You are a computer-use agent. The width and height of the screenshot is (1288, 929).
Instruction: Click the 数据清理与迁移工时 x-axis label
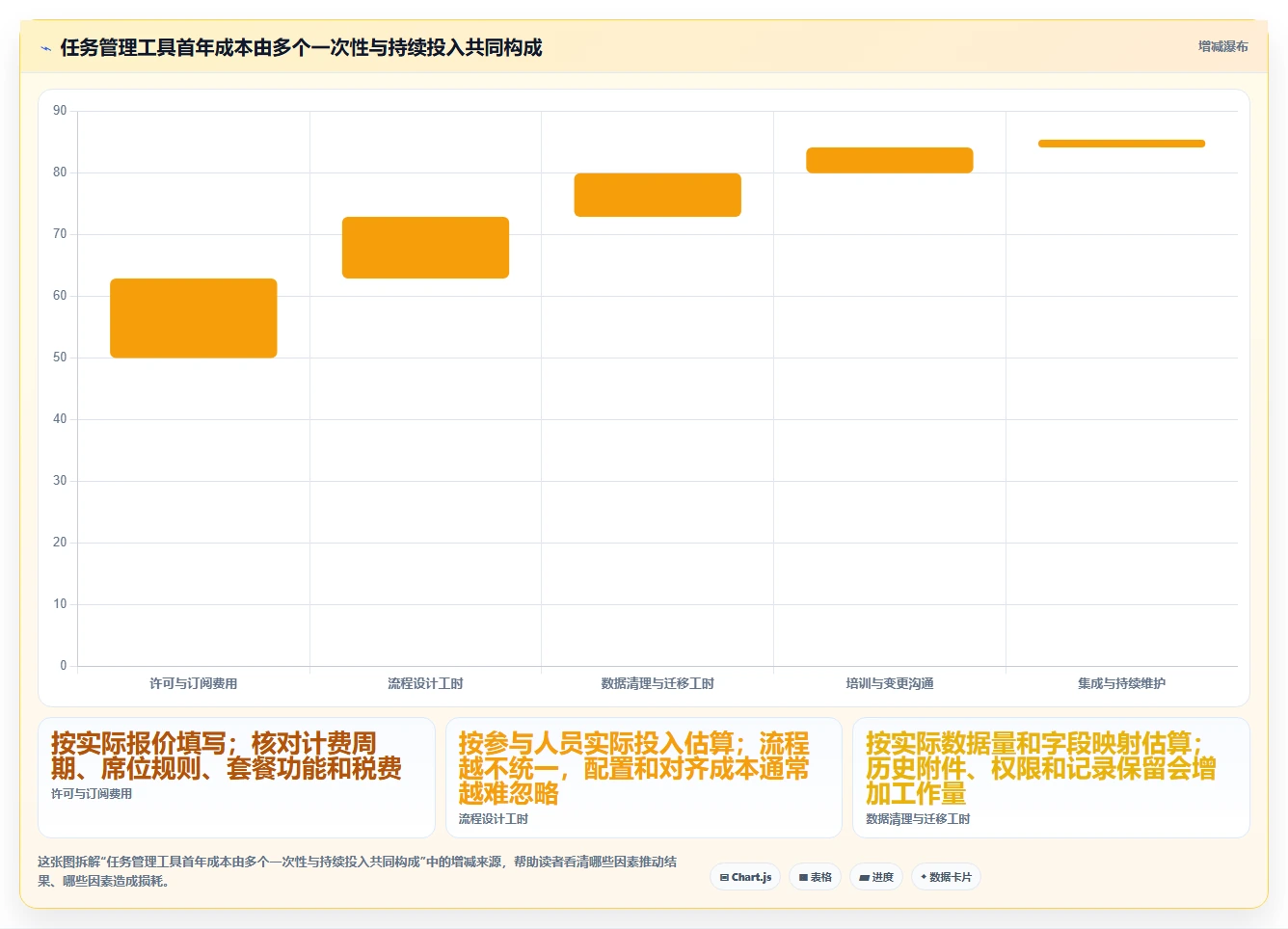coord(657,683)
